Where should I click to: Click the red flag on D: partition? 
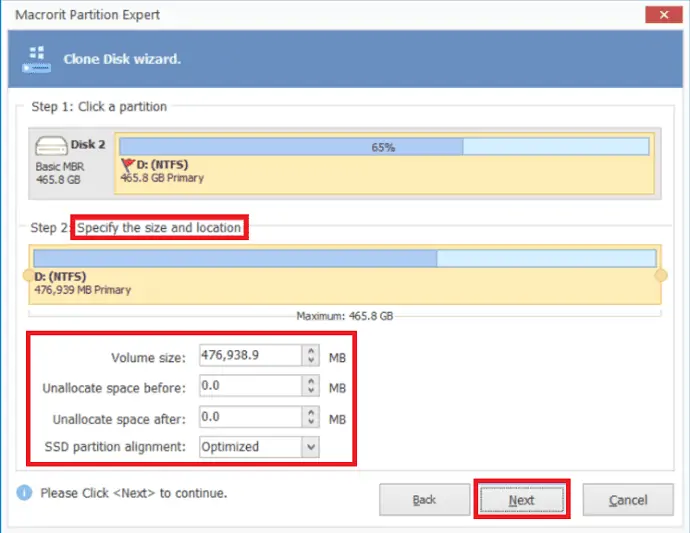[127, 165]
